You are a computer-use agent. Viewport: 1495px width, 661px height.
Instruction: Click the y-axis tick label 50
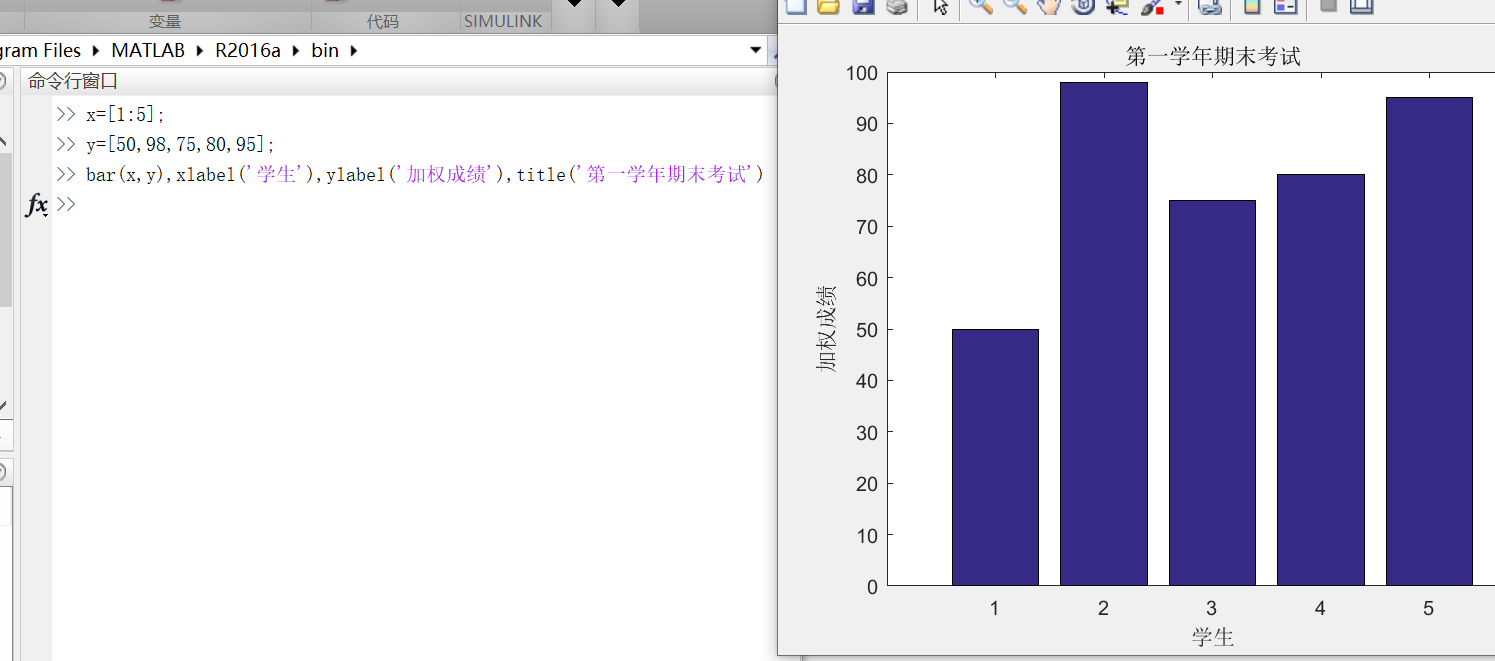click(866, 329)
